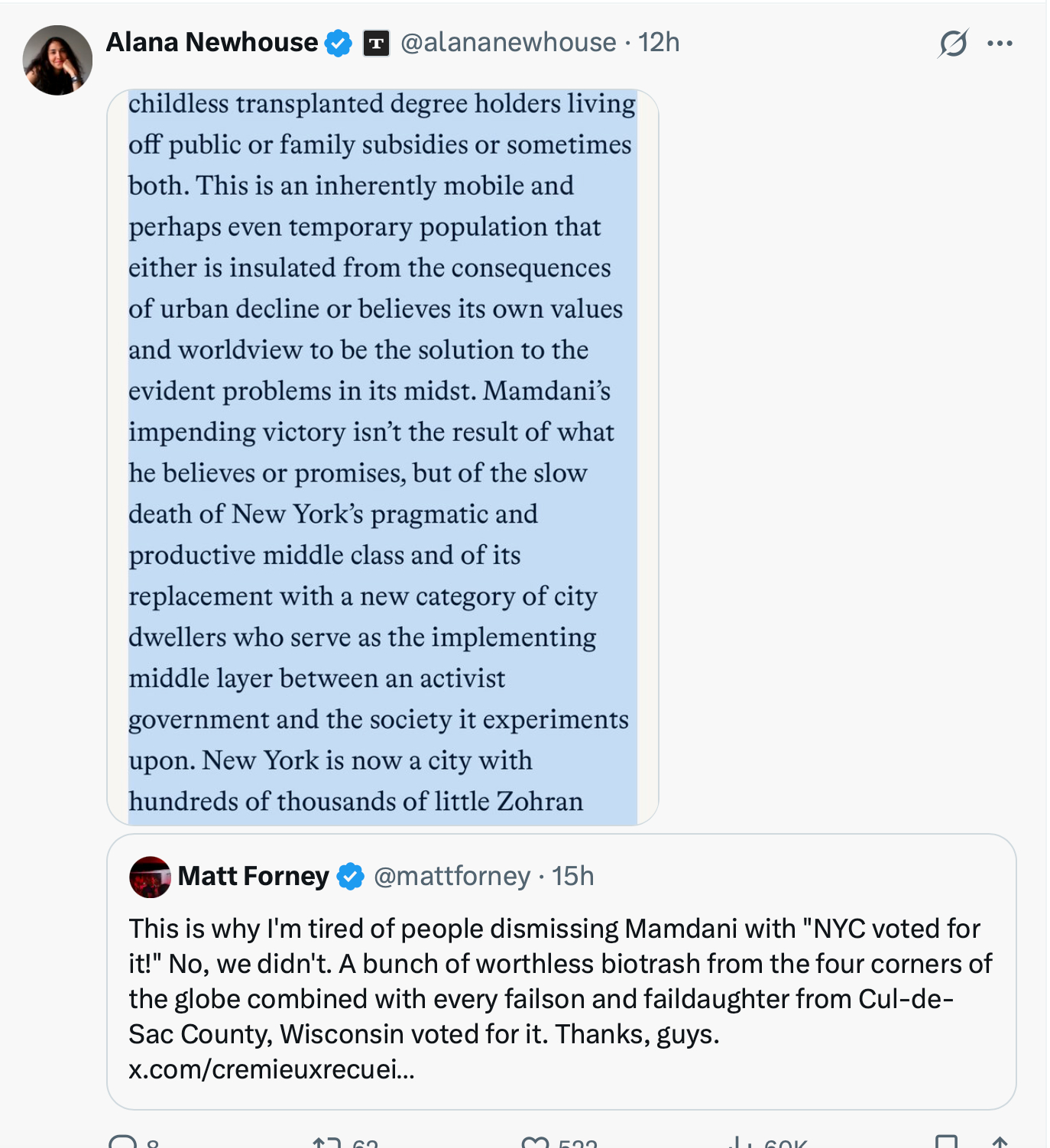Image resolution: width=1050 pixels, height=1148 pixels.
Task: Open Alana Newhouse's profile picture
Action: click(57, 60)
